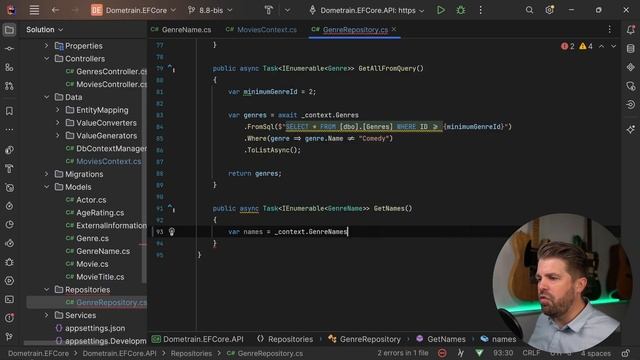This screenshot has height=360, width=640.
Task: Open the build options dropdown arrow
Action: click(x=287, y=10)
